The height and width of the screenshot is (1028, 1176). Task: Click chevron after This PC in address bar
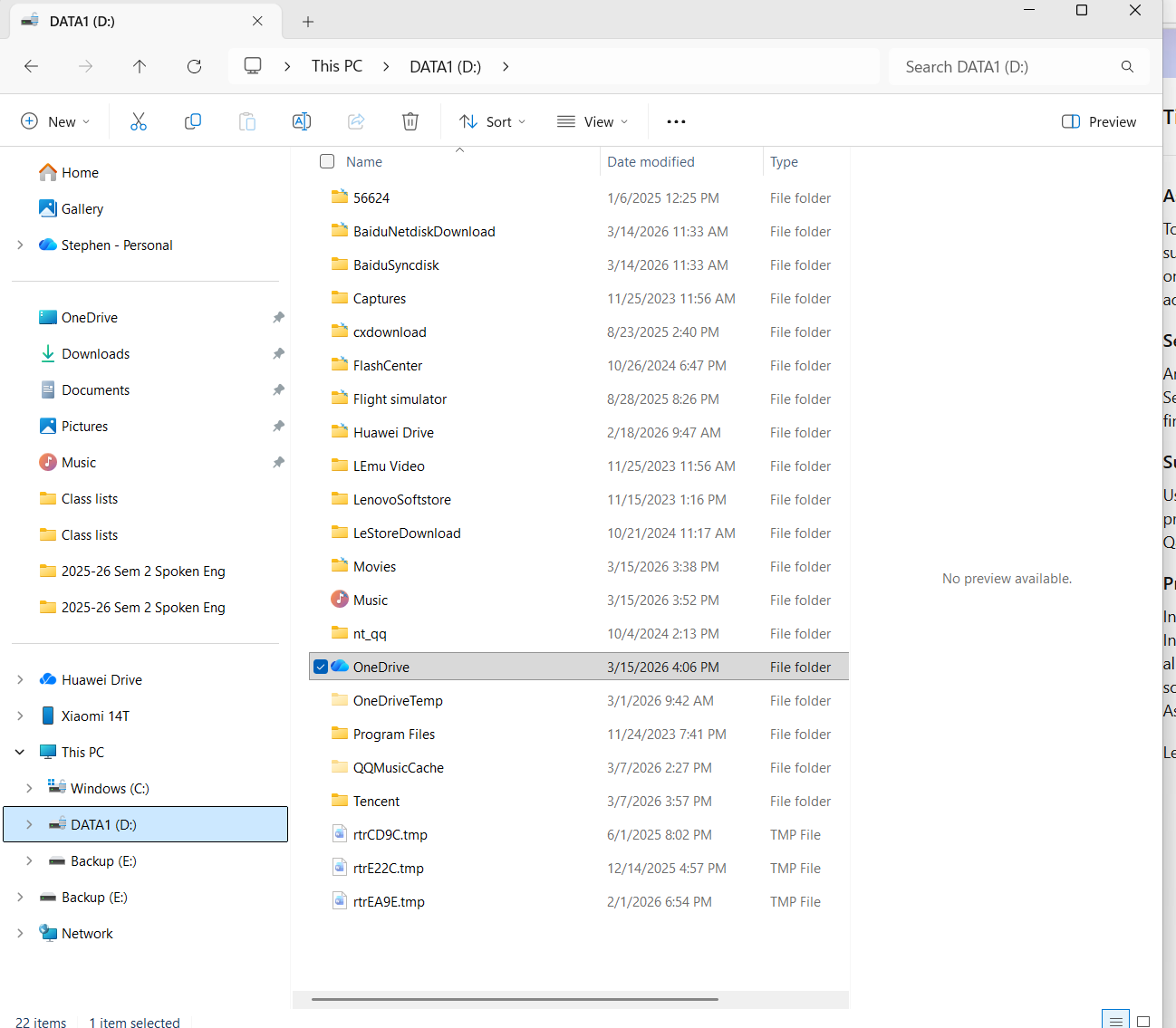pyautogui.click(x=386, y=66)
